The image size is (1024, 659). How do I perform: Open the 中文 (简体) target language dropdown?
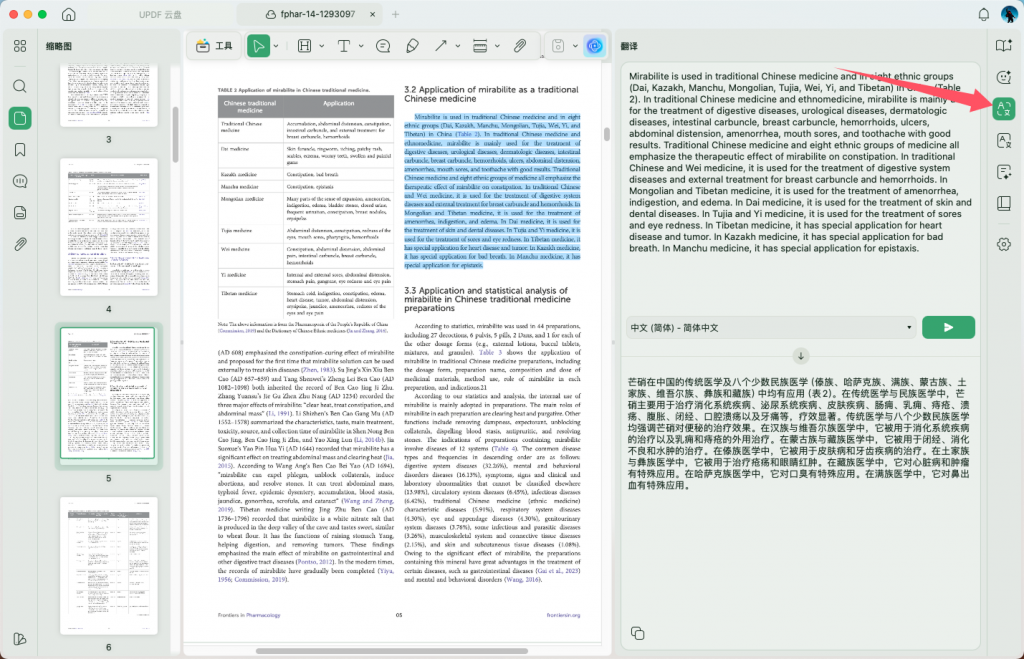tap(771, 327)
